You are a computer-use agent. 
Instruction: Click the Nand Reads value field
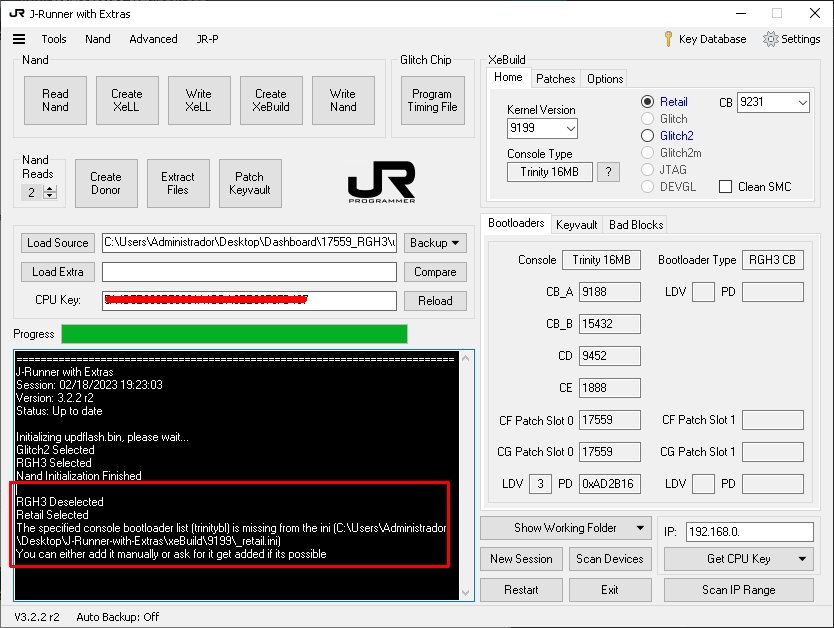(x=33, y=192)
